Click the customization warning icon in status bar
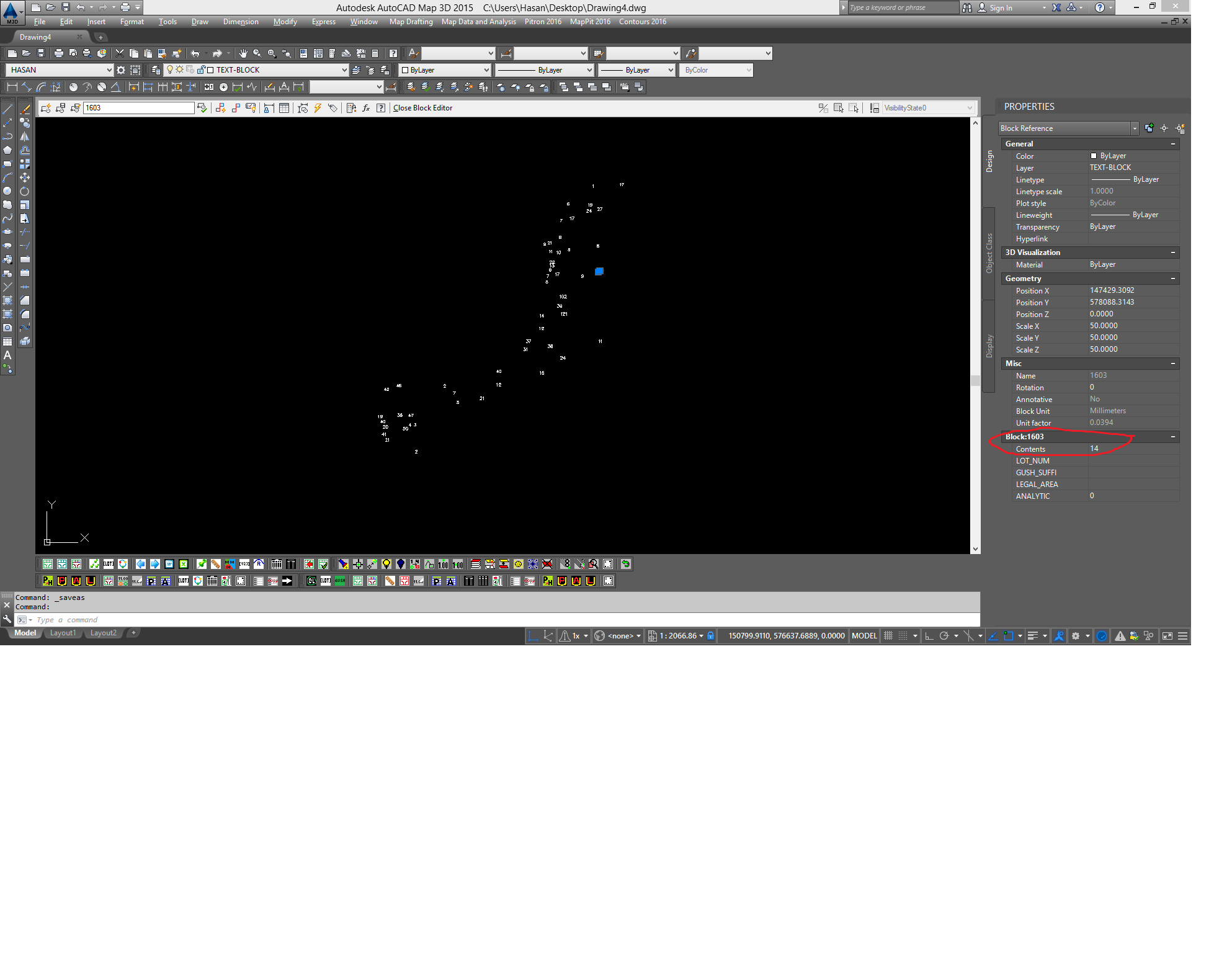This screenshot has height=953, width=1232. [1120, 635]
